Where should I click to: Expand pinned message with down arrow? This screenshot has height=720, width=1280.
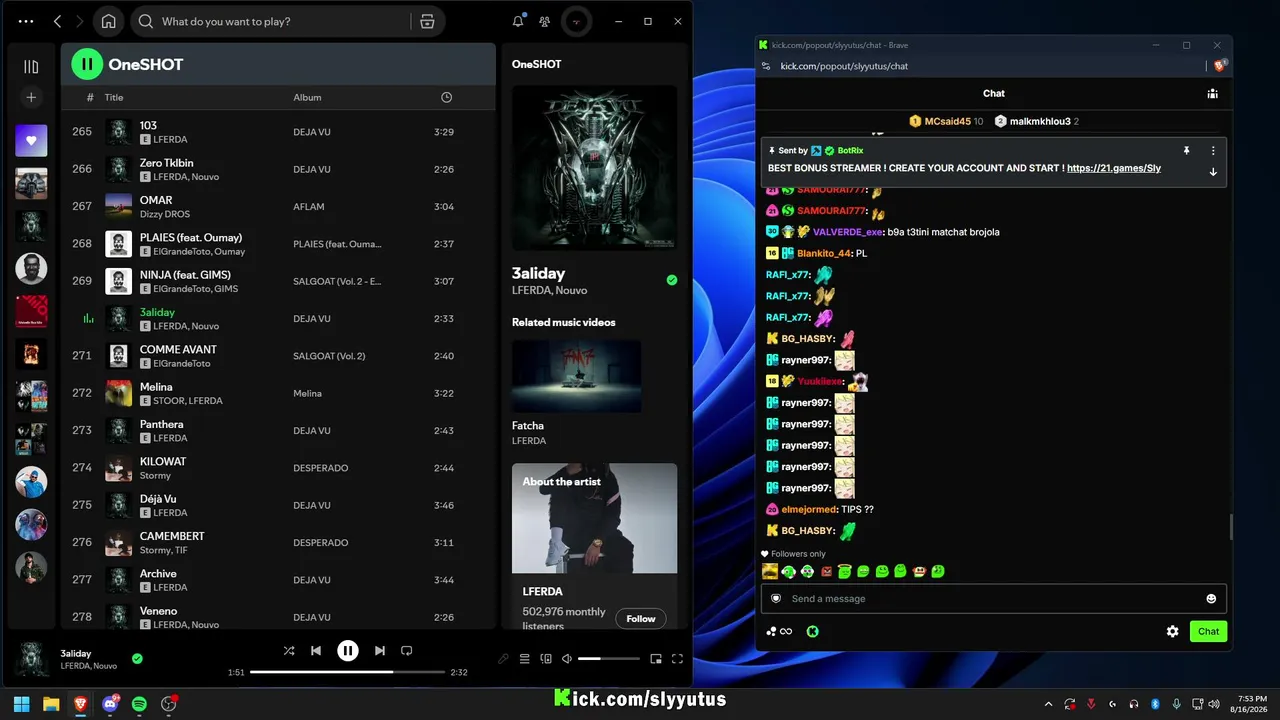[1213, 172]
